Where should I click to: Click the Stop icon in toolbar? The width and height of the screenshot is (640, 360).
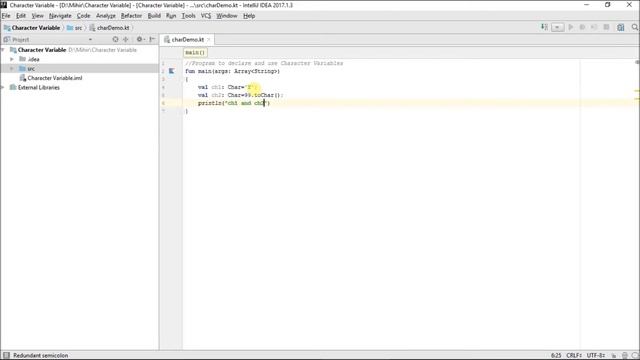coord(607,27)
